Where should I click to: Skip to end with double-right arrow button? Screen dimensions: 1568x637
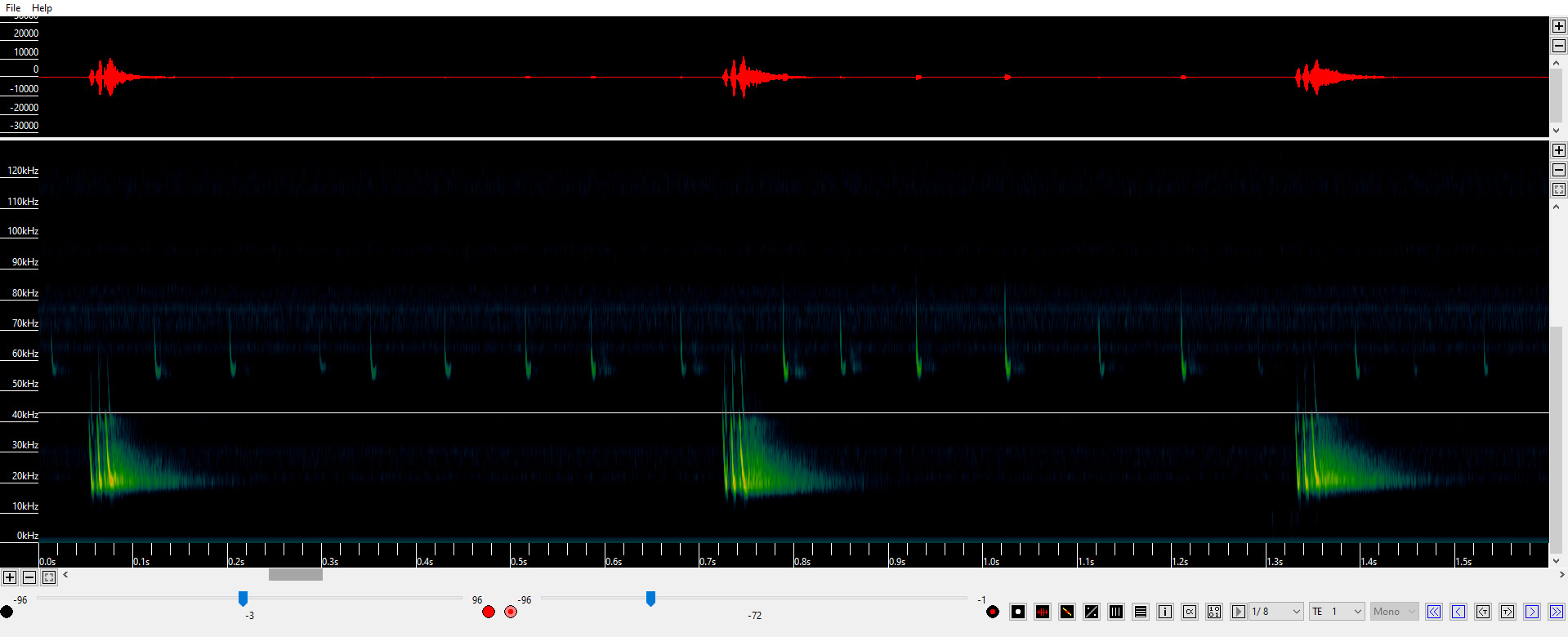[x=1556, y=612]
